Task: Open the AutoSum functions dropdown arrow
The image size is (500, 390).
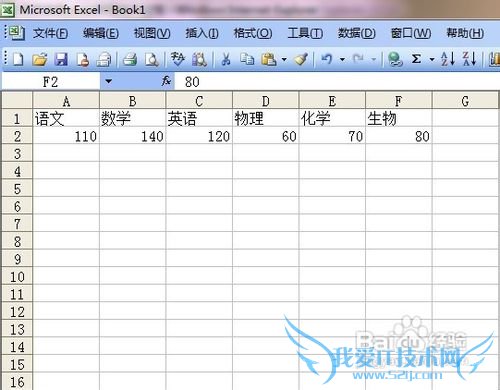Action: click(x=432, y=60)
